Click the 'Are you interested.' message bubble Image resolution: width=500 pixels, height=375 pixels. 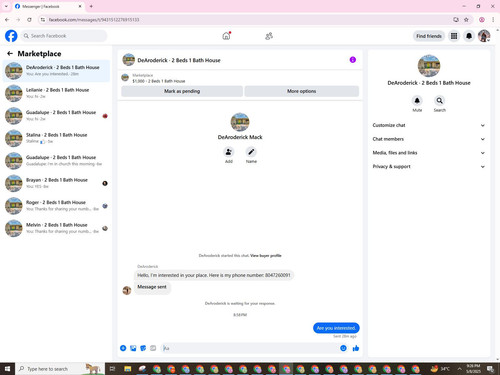click(336, 328)
